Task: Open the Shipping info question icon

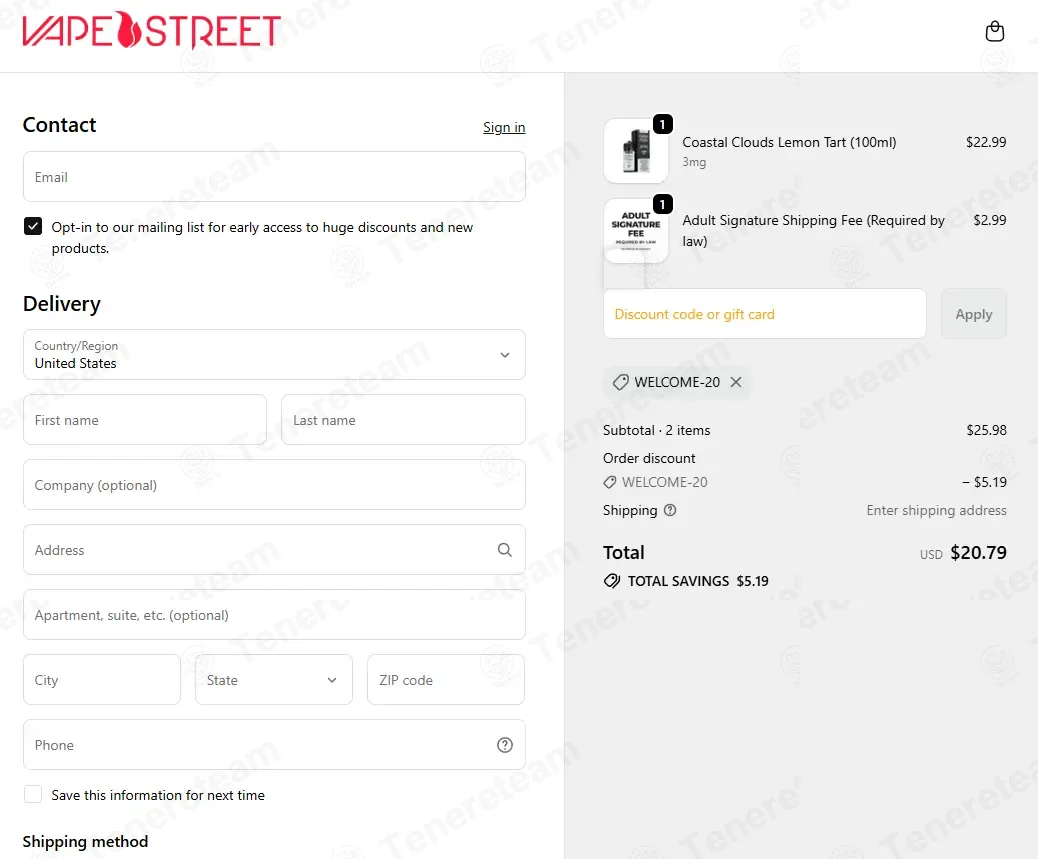Action: point(670,510)
